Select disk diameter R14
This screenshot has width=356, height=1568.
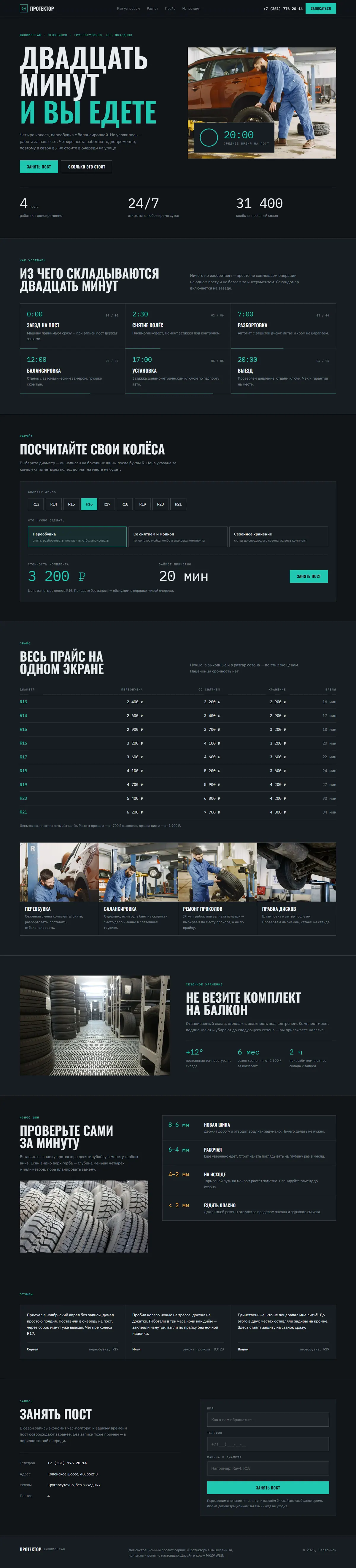(54, 504)
